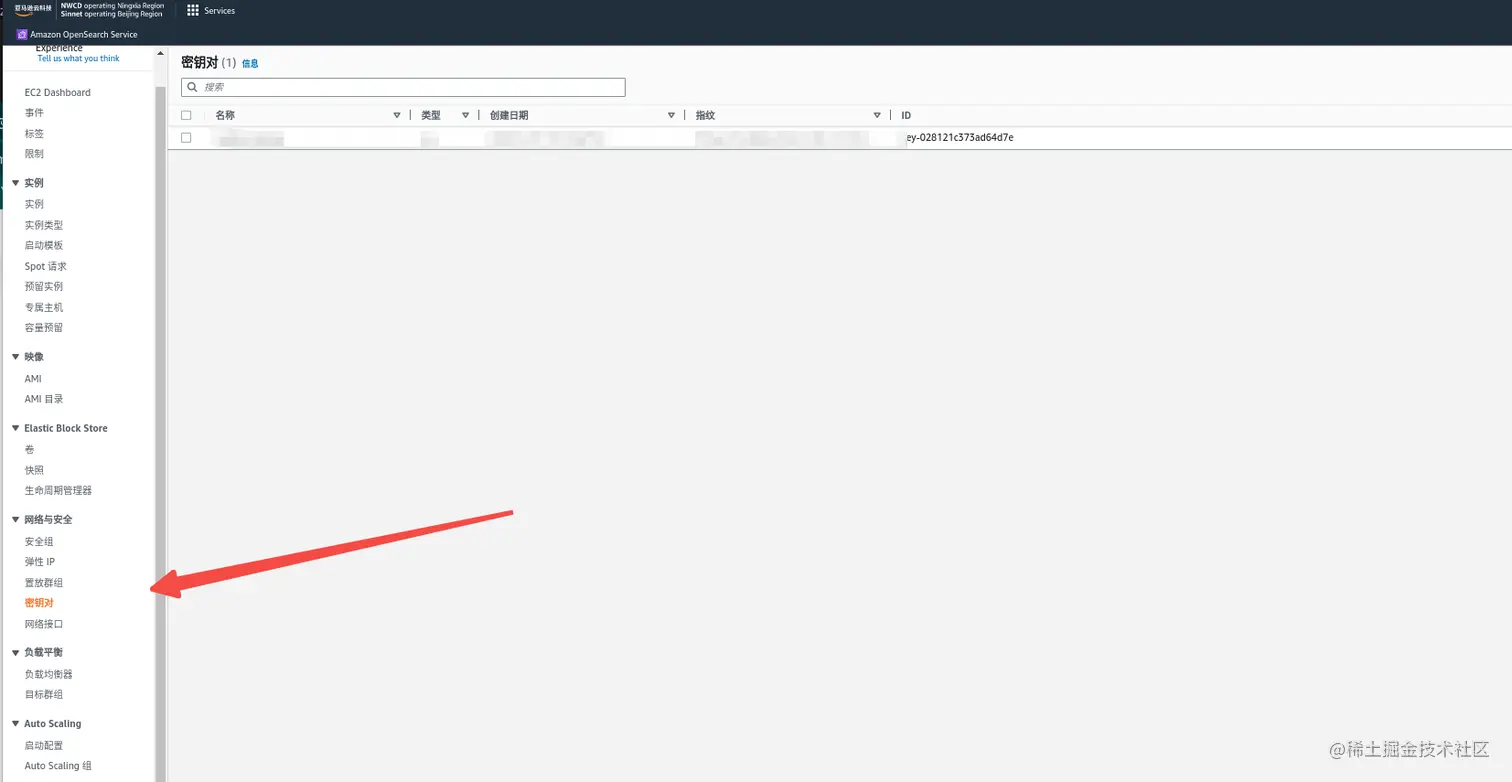
Task: Open AMI 目录 in the sidebar
Action: [43, 399]
